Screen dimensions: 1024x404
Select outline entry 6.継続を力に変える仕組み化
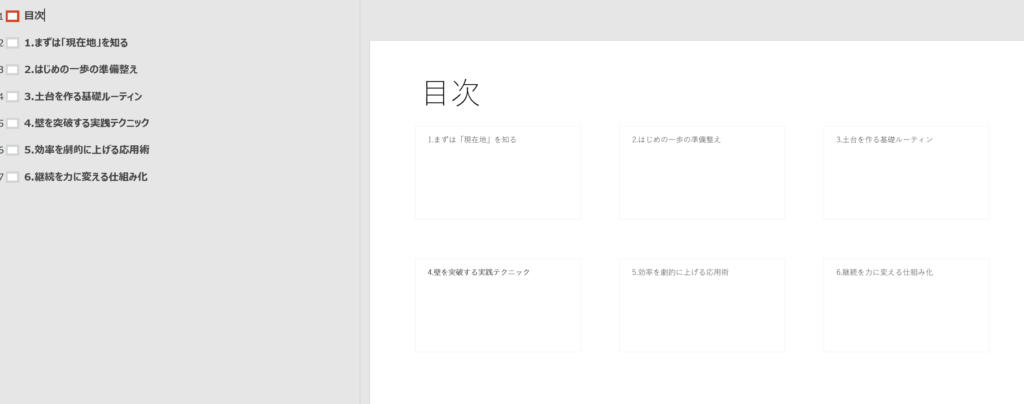pos(86,177)
